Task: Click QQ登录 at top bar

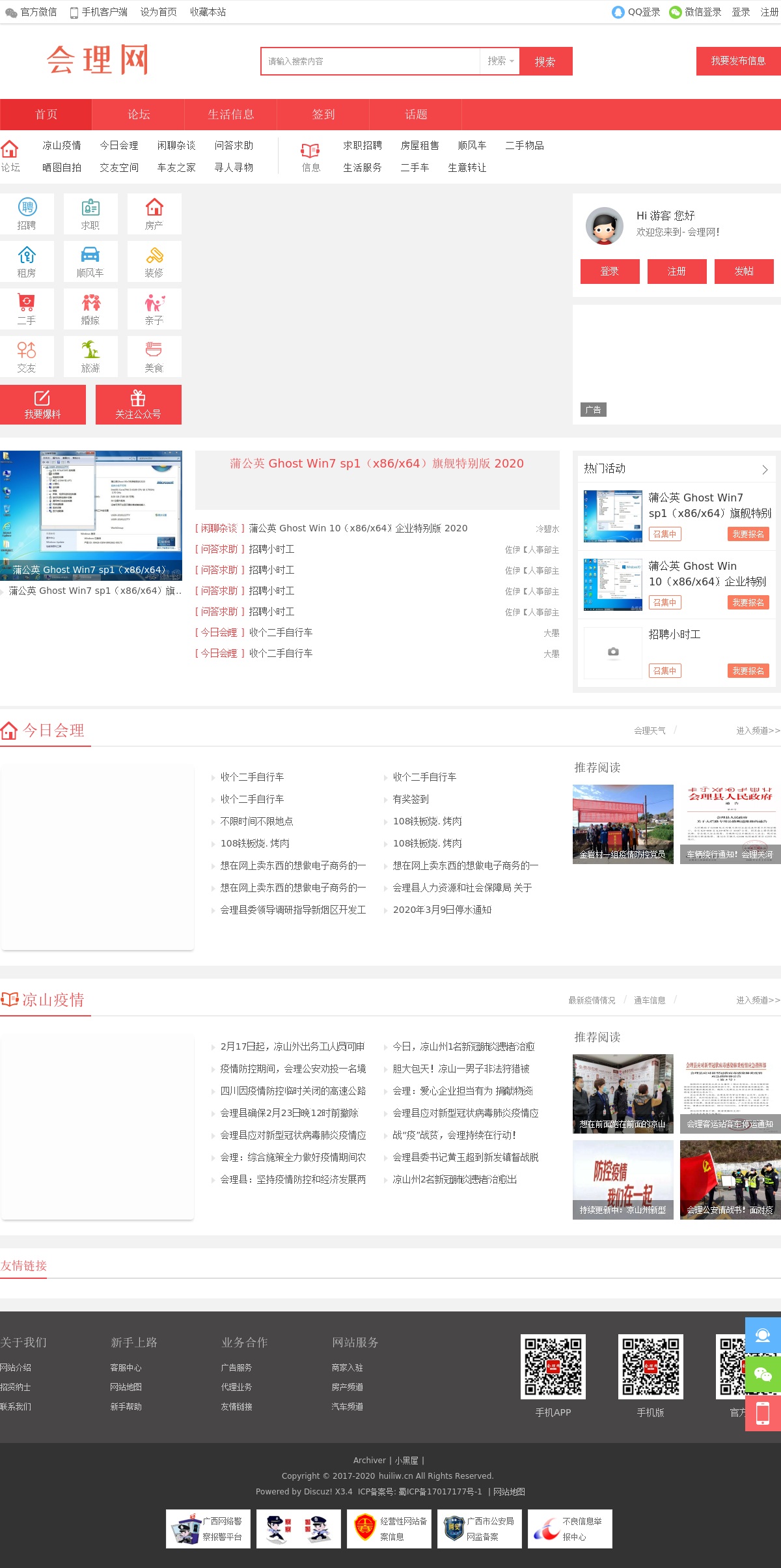Action: point(636,12)
